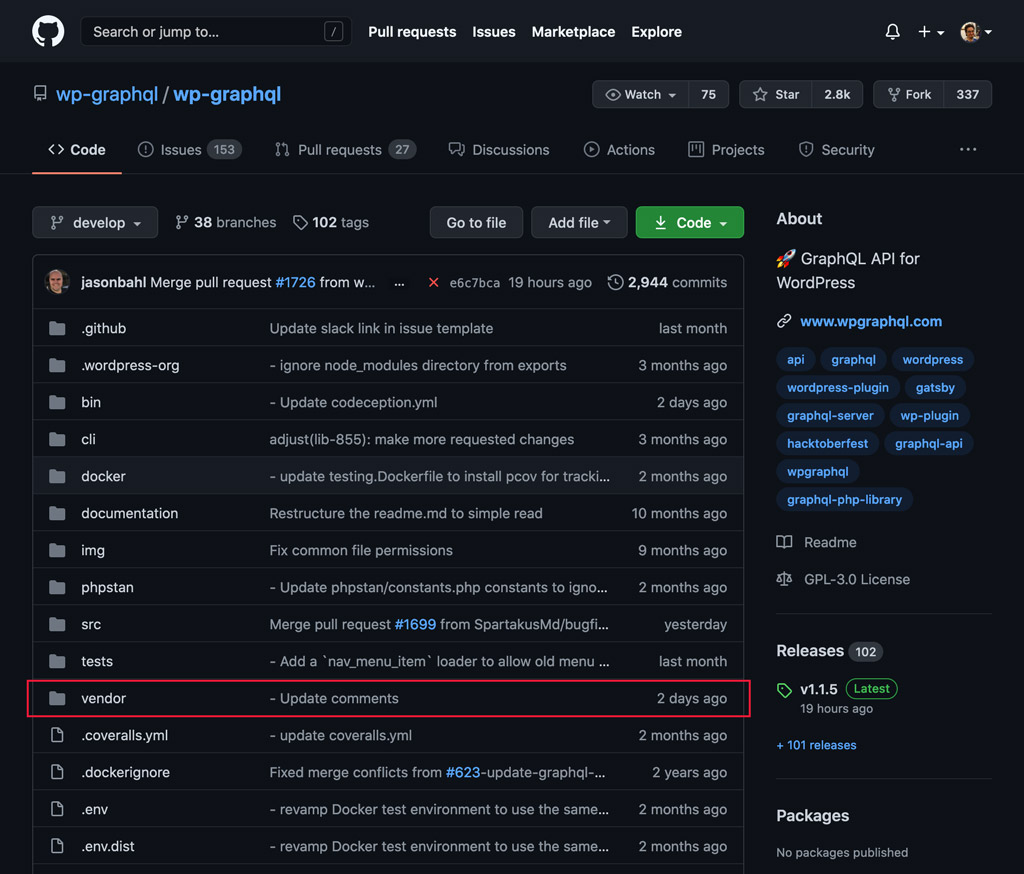Open .env.dist file icon
The height and width of the screenshot is (874, 1024).
click(x=57, y=846)
